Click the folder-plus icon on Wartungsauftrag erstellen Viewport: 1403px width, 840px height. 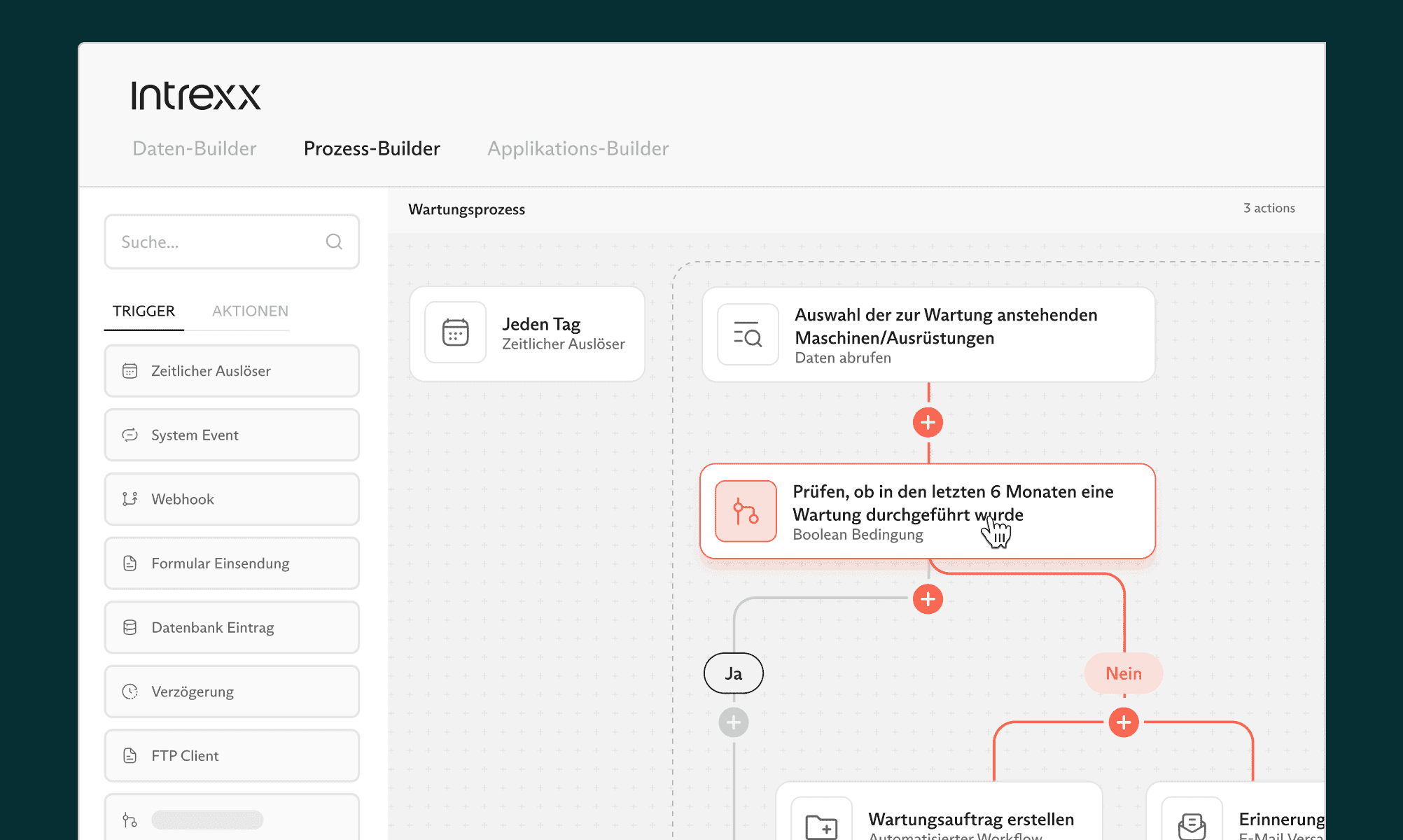(821, 825)
